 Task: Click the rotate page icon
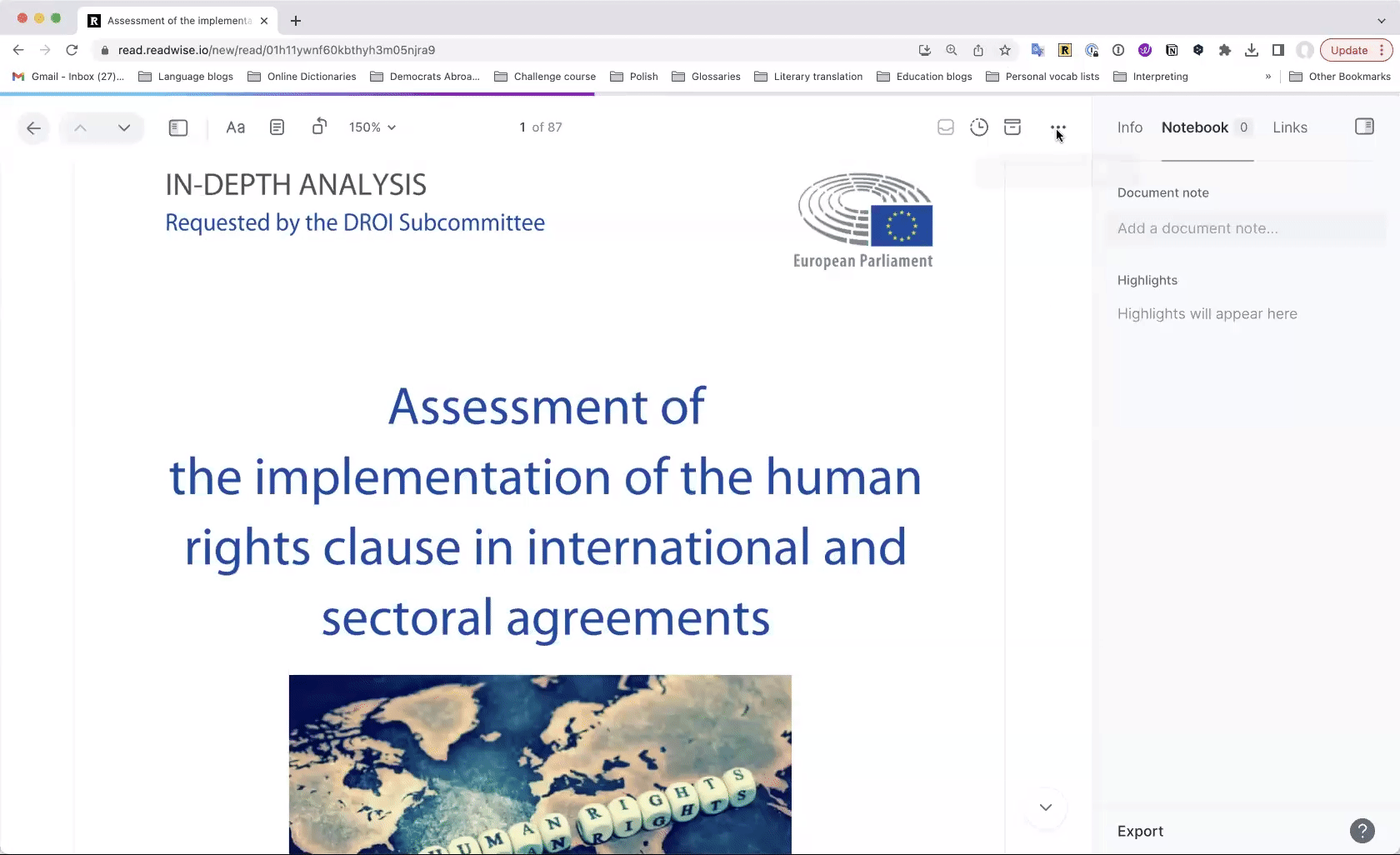319,127
